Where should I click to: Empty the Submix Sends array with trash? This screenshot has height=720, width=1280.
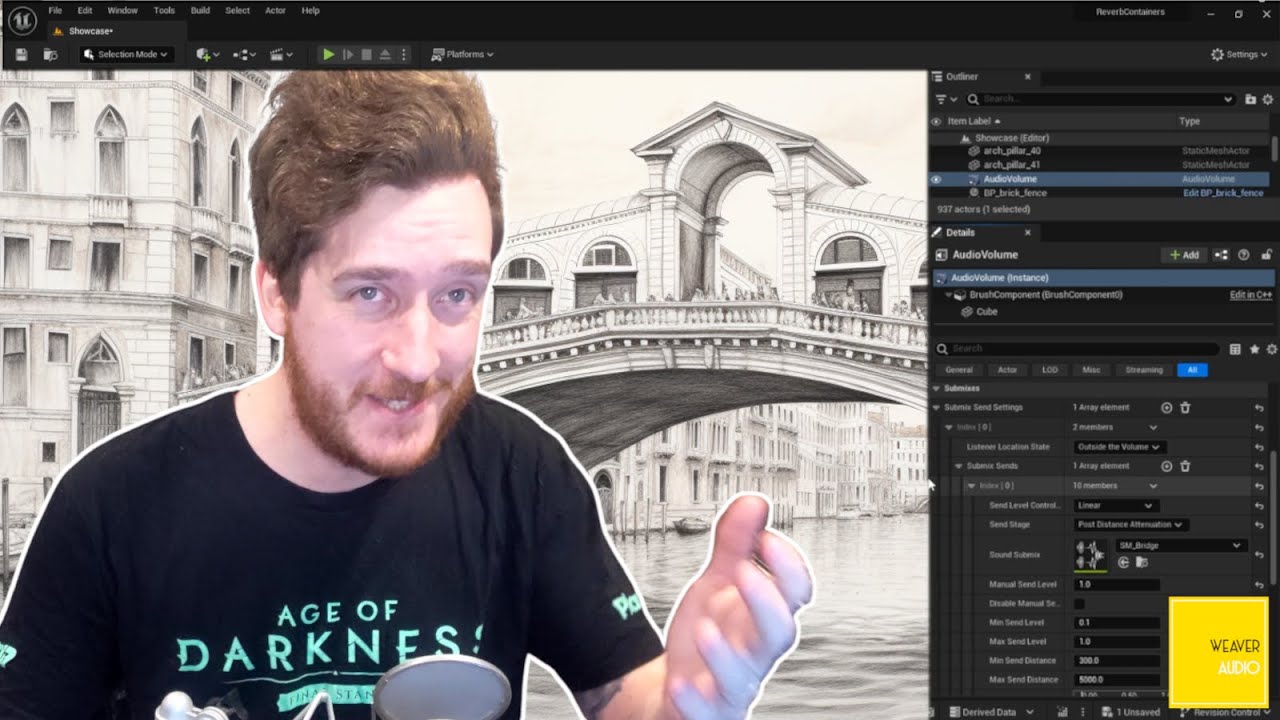coord(1185,466)
